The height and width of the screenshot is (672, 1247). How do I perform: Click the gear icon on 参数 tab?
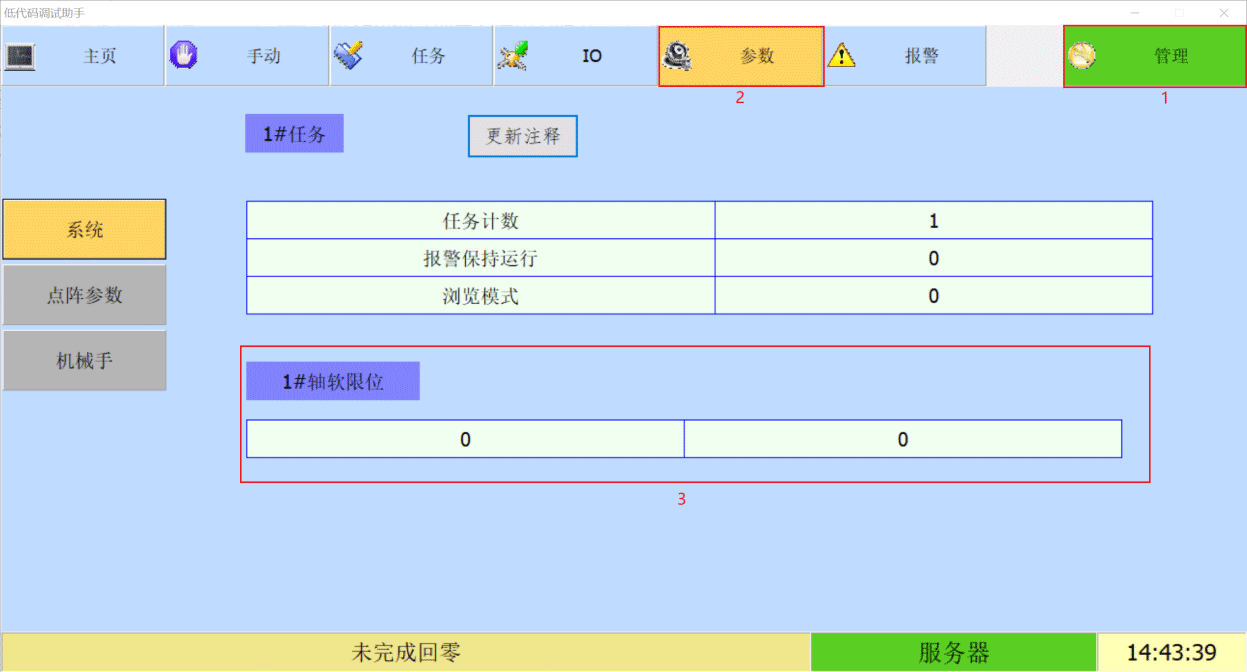pyautogui.click(x=678, y=56)
